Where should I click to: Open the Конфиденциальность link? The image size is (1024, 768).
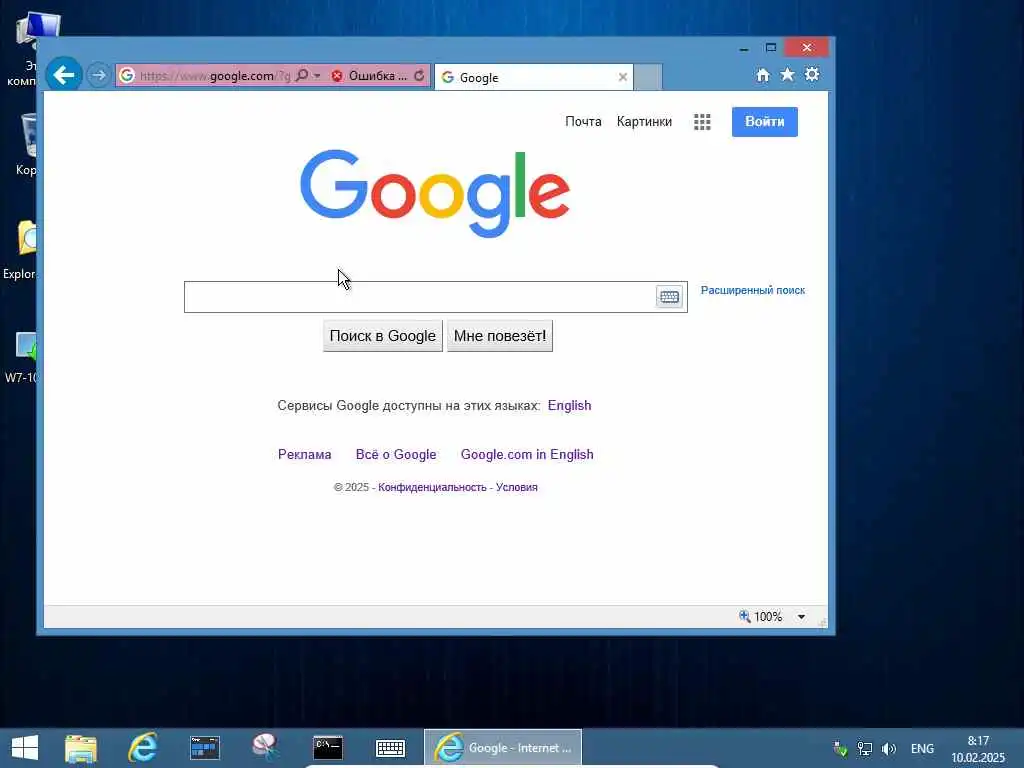click(432, 487)
